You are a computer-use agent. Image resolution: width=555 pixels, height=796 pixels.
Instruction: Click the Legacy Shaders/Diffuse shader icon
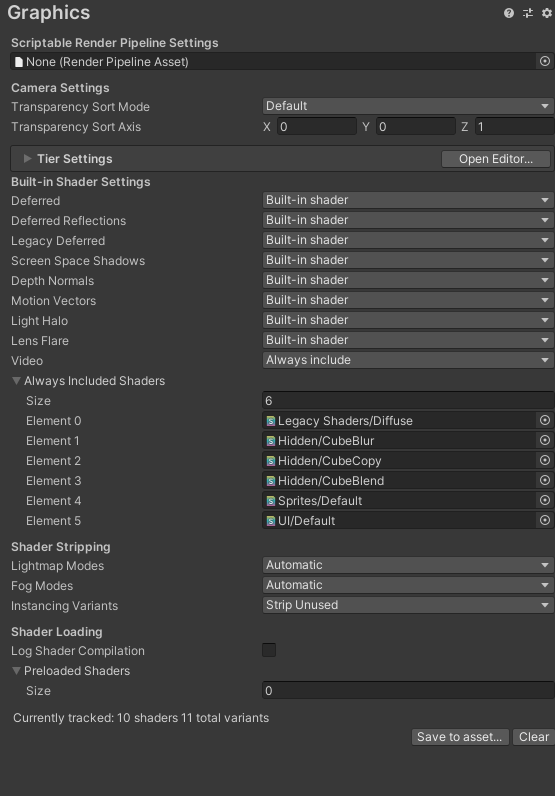click(271, 421)
